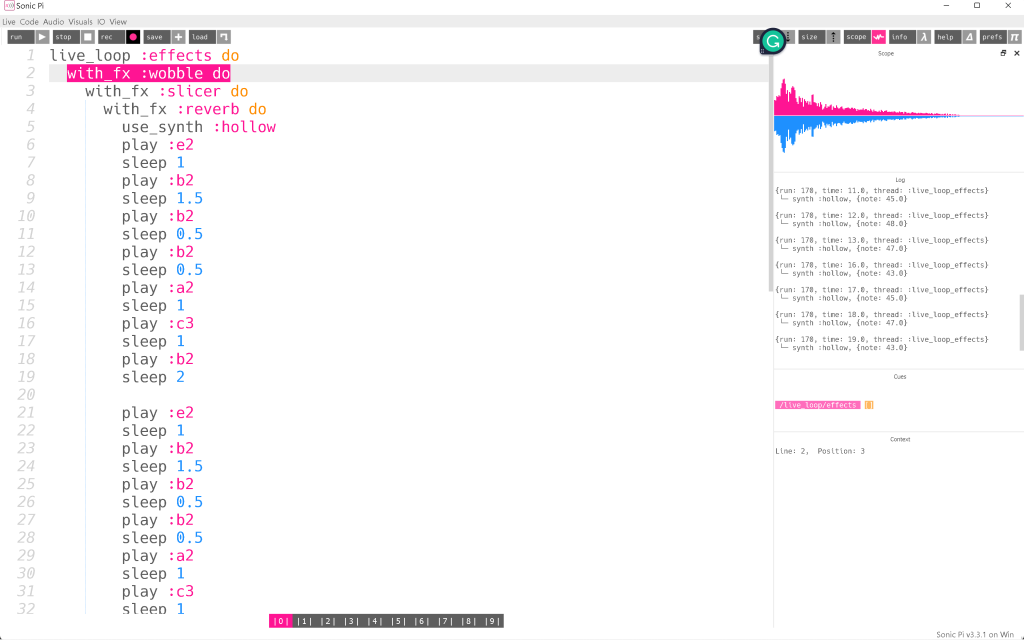This screenshot has height=640, width=1024.
Task: Click line number 20 in the gutter
Action: (x=26, y=394)
